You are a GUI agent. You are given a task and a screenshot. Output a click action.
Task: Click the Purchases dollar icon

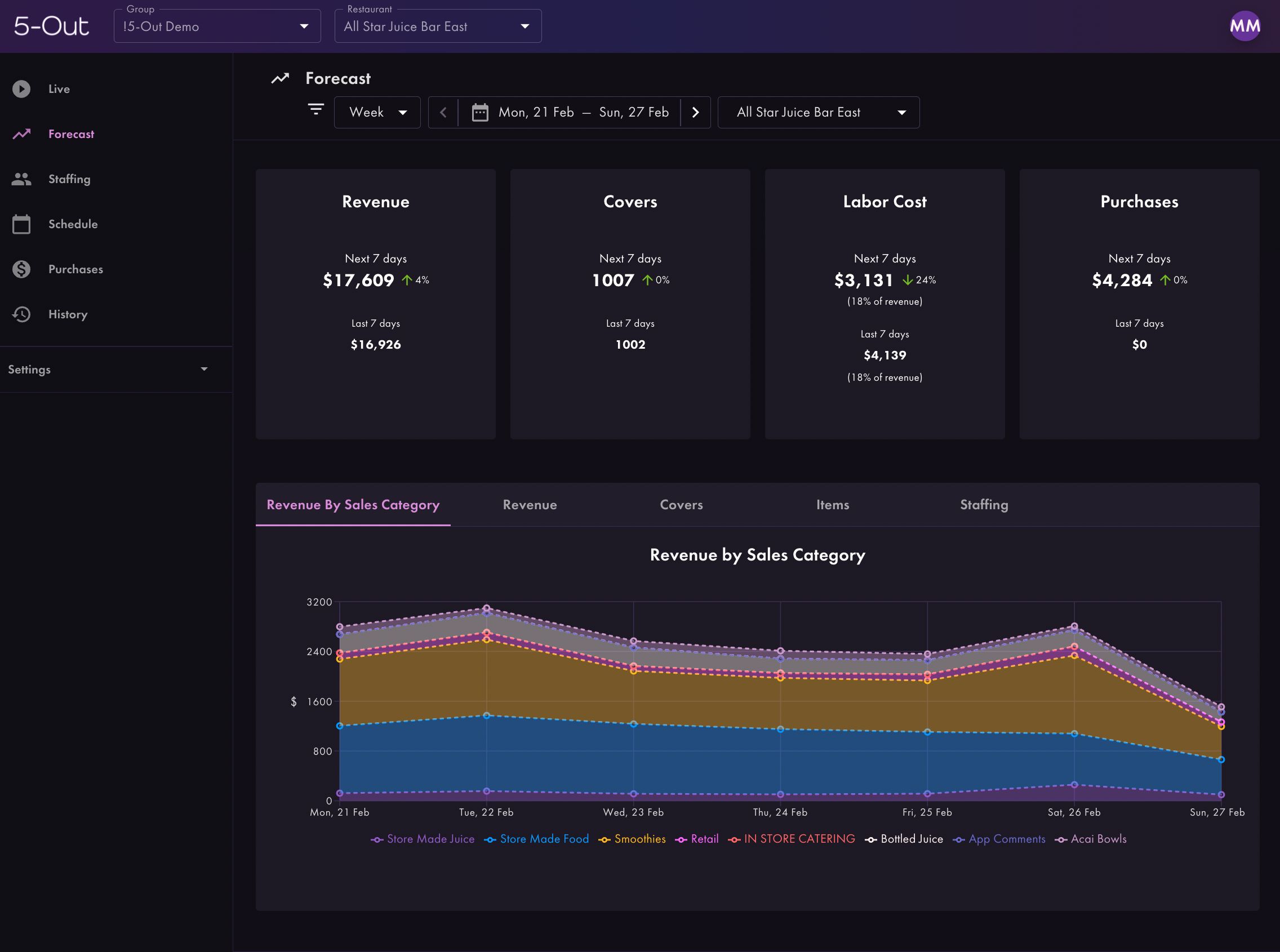click(x=21, y=269)
